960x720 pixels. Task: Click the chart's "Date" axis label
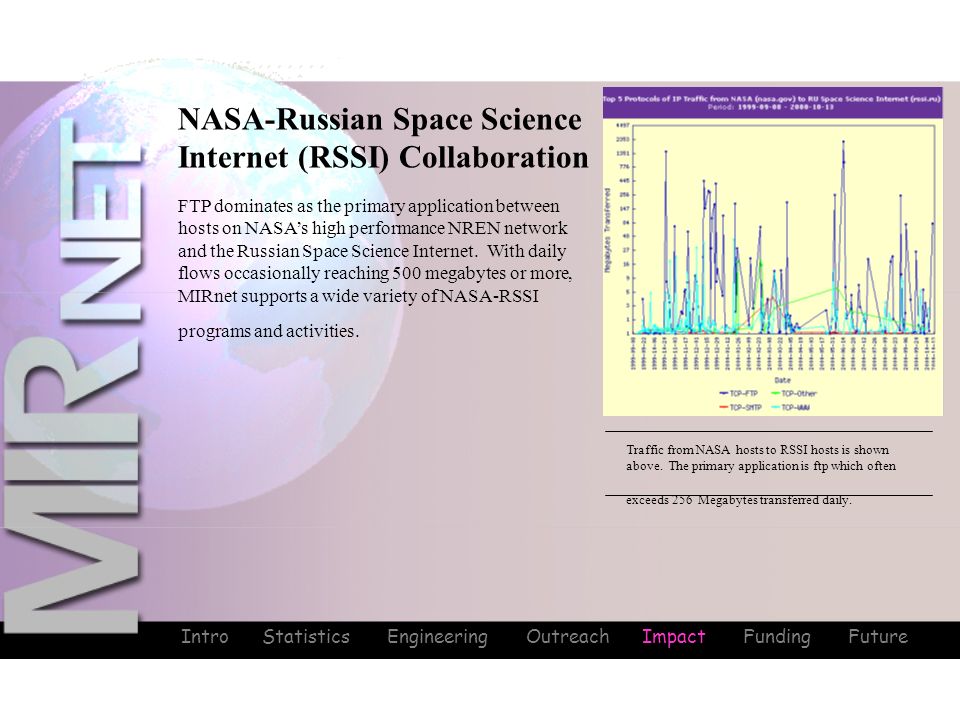tap(782, 380)
